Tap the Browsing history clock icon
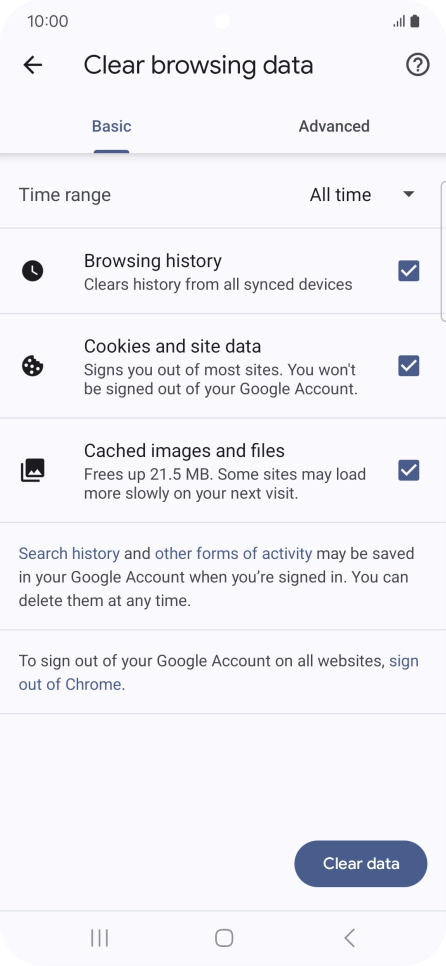 33,271
